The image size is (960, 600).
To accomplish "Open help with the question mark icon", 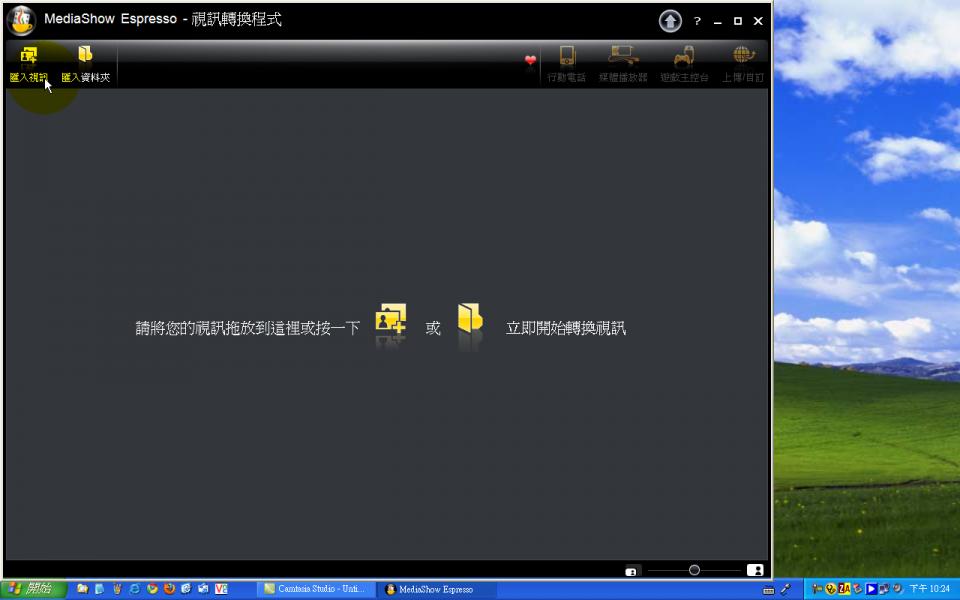I will [697, 21].
